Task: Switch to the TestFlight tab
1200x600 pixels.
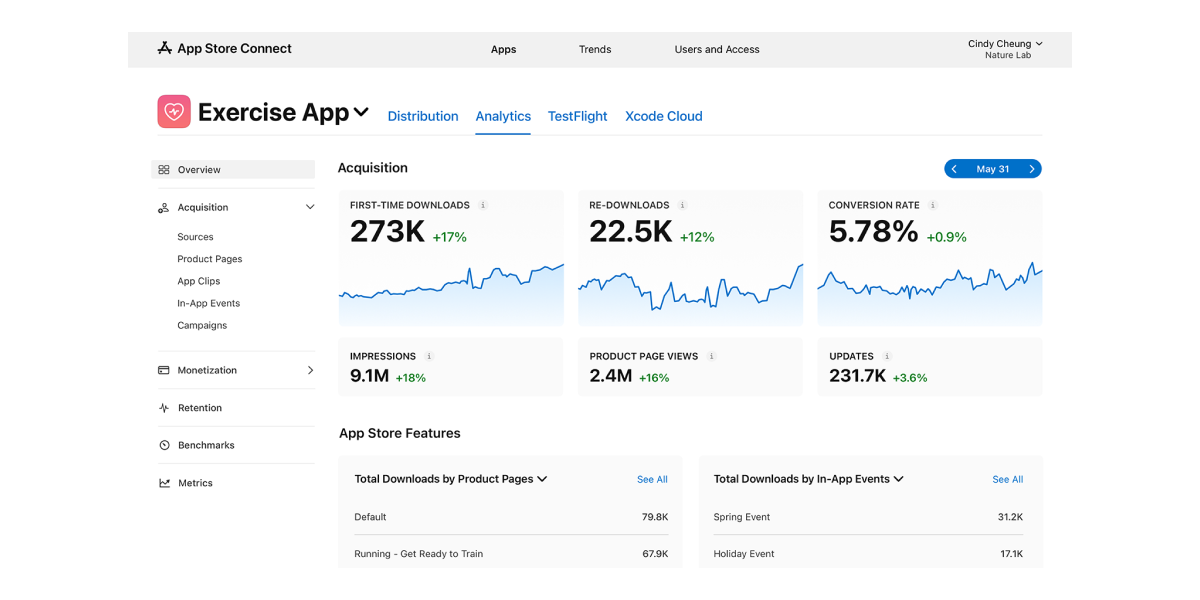Action: [577, 116]
